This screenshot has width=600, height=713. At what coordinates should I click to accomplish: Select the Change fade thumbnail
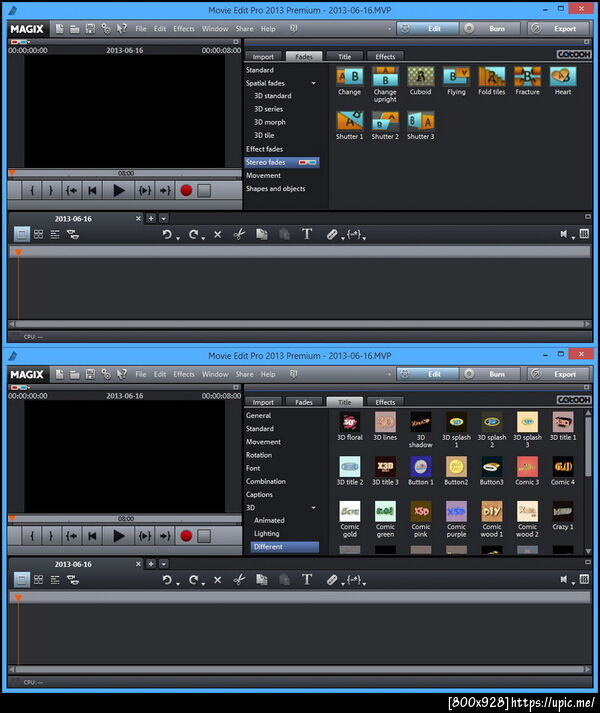[349, 77]
